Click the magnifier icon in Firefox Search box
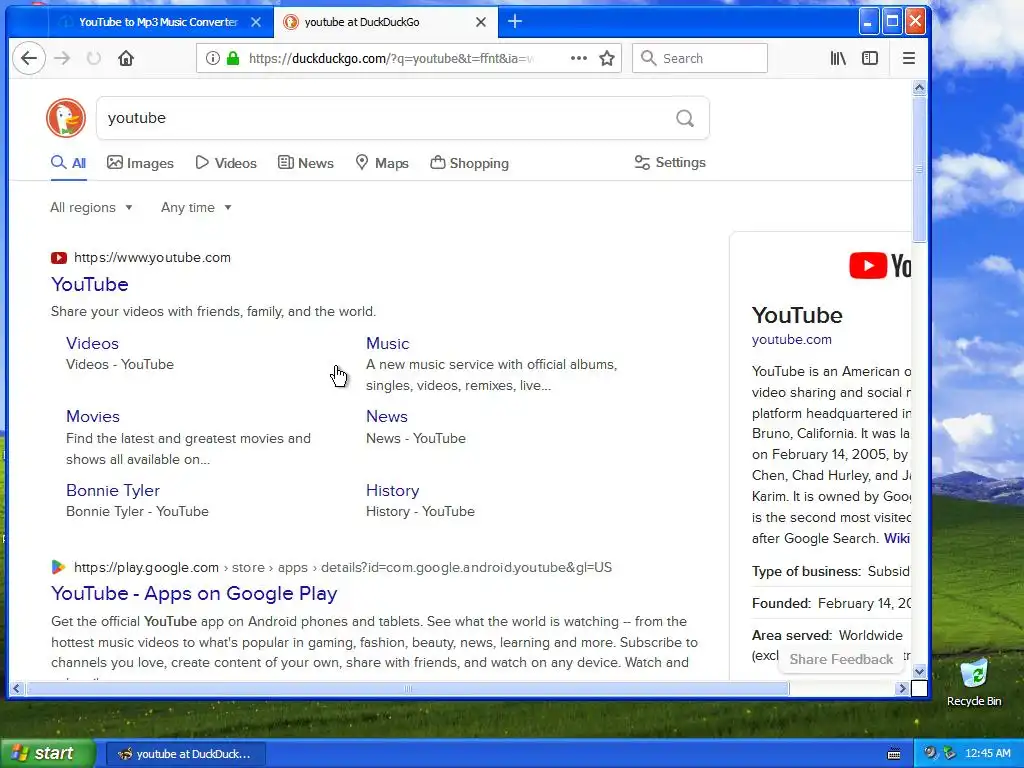Viewport: 1024px width, 768px height. [x=648, y=58]
